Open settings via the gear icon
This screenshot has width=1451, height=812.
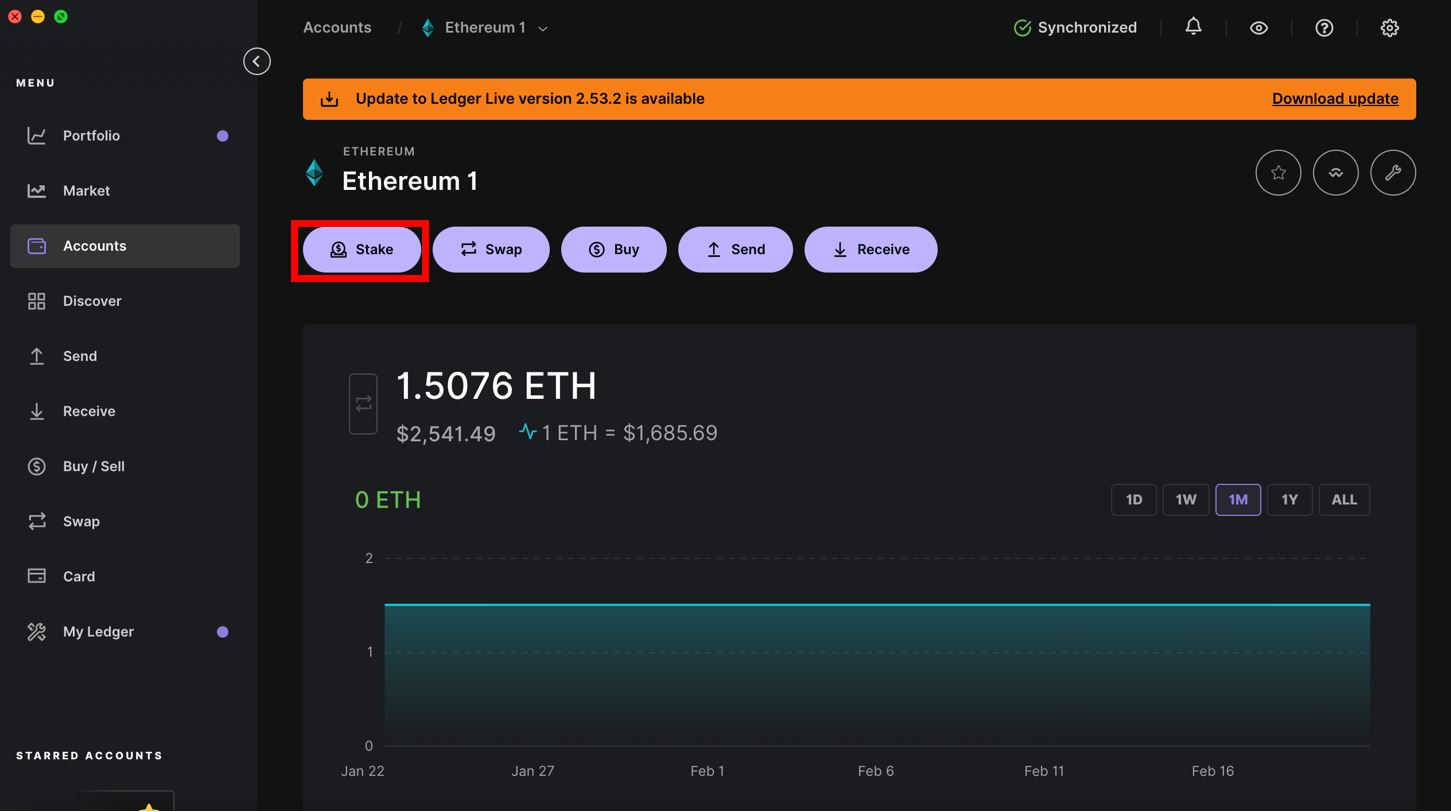[1390, 28]
